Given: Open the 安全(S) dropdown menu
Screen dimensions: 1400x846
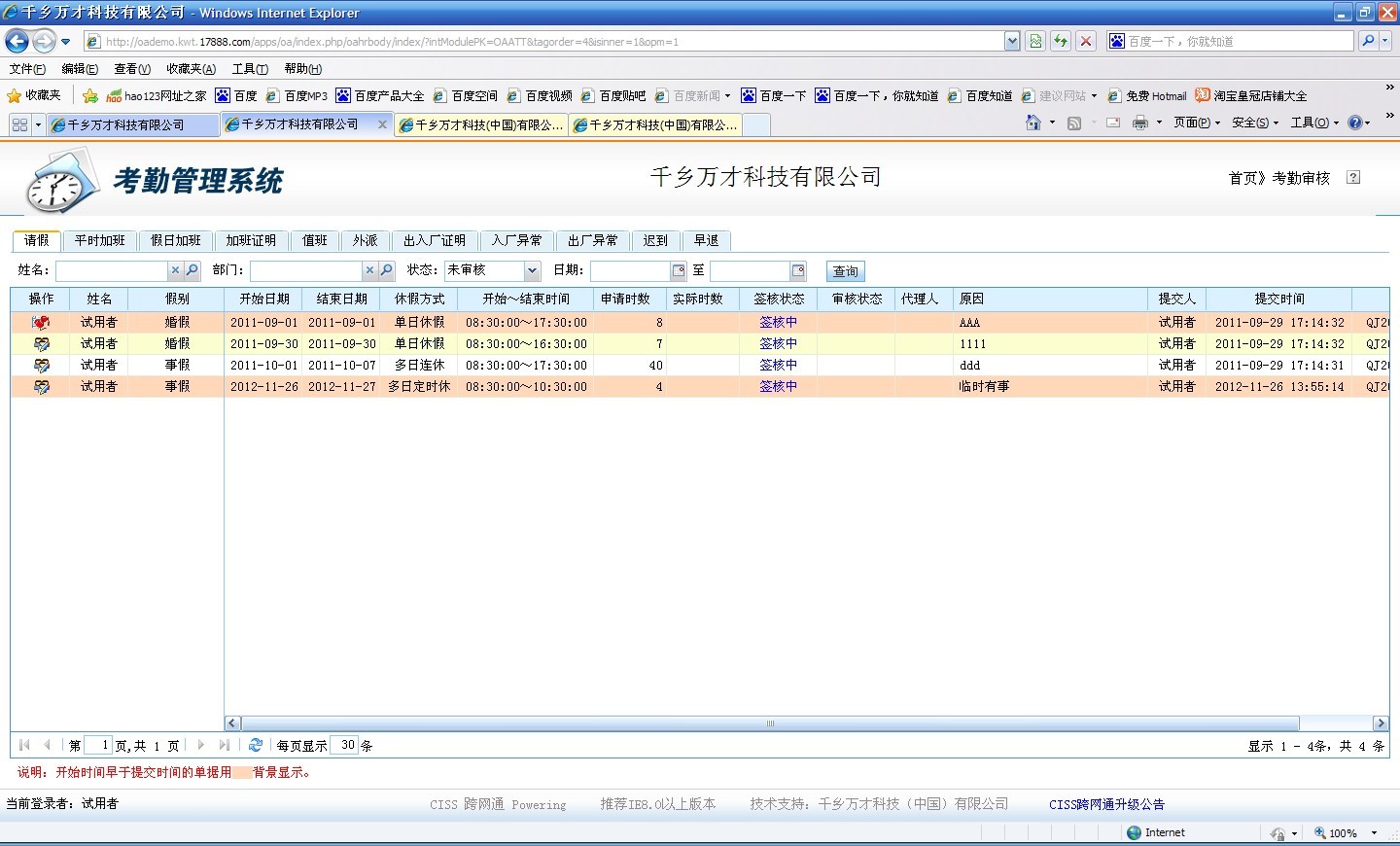Looking at the screenshot, I should 1254,123.
